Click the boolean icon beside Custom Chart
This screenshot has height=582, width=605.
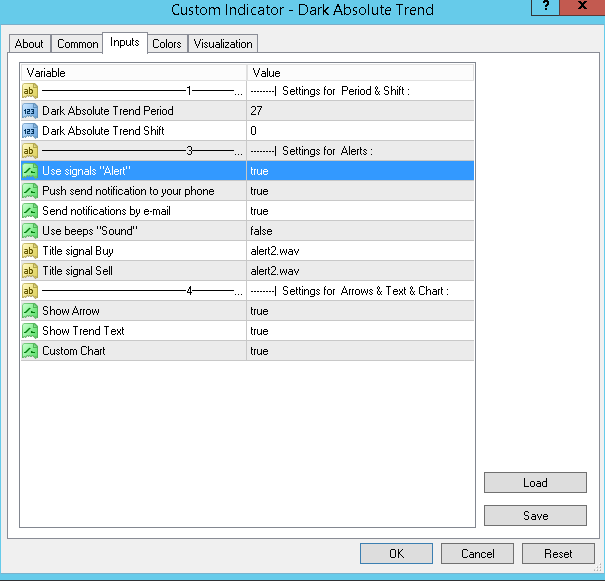coord(30,351)
